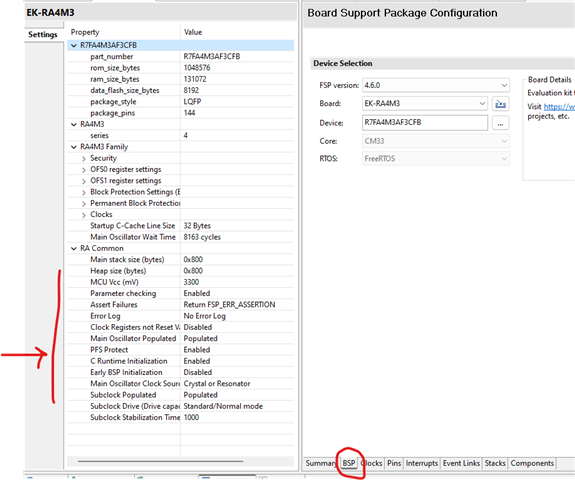Switch to the Event Links tab
The width and height of the screenshot is (575, 480).
pyautogui.click(x=461, y=463)
